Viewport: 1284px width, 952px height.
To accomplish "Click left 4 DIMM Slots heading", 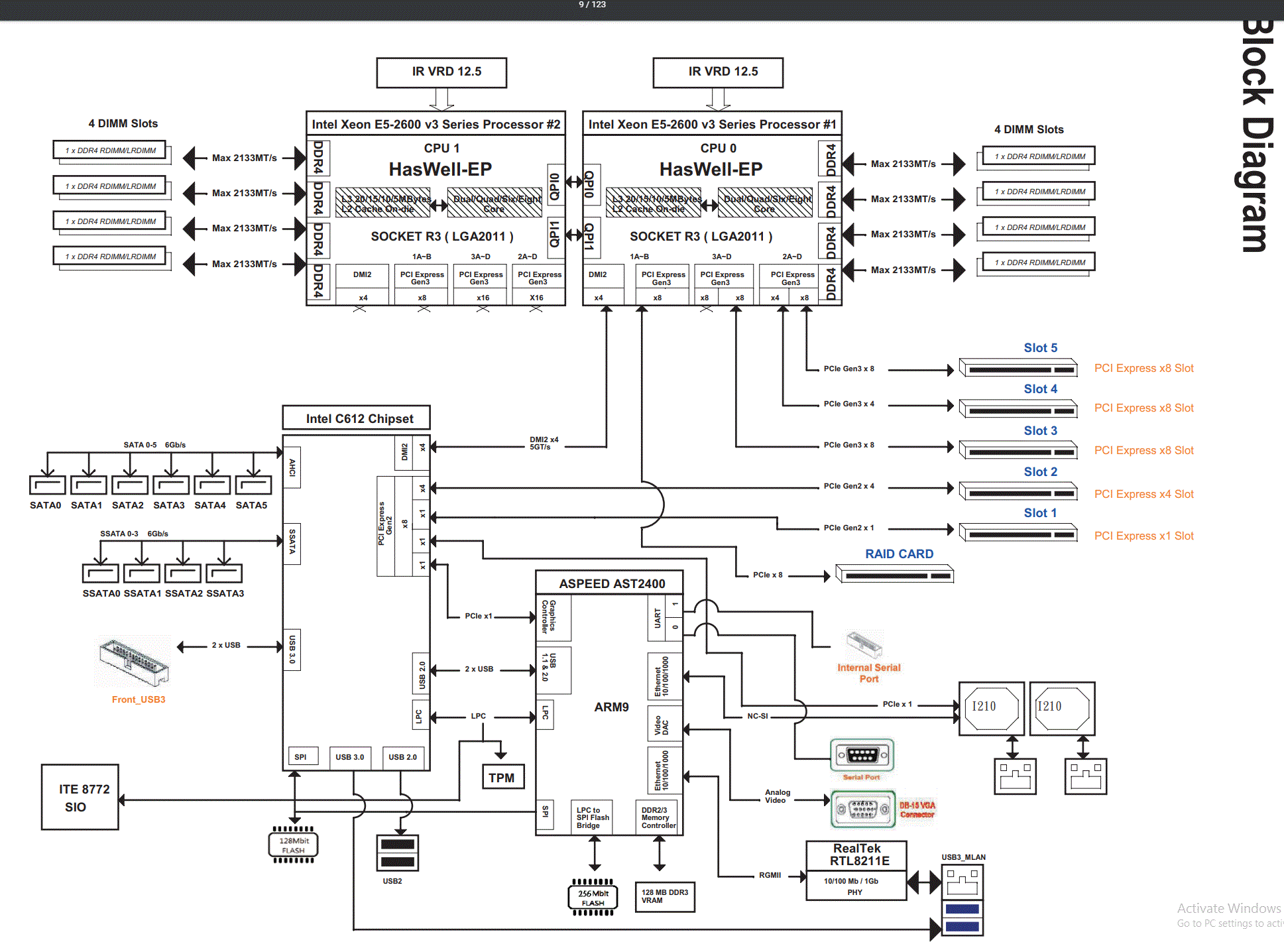I will point(123,123).
